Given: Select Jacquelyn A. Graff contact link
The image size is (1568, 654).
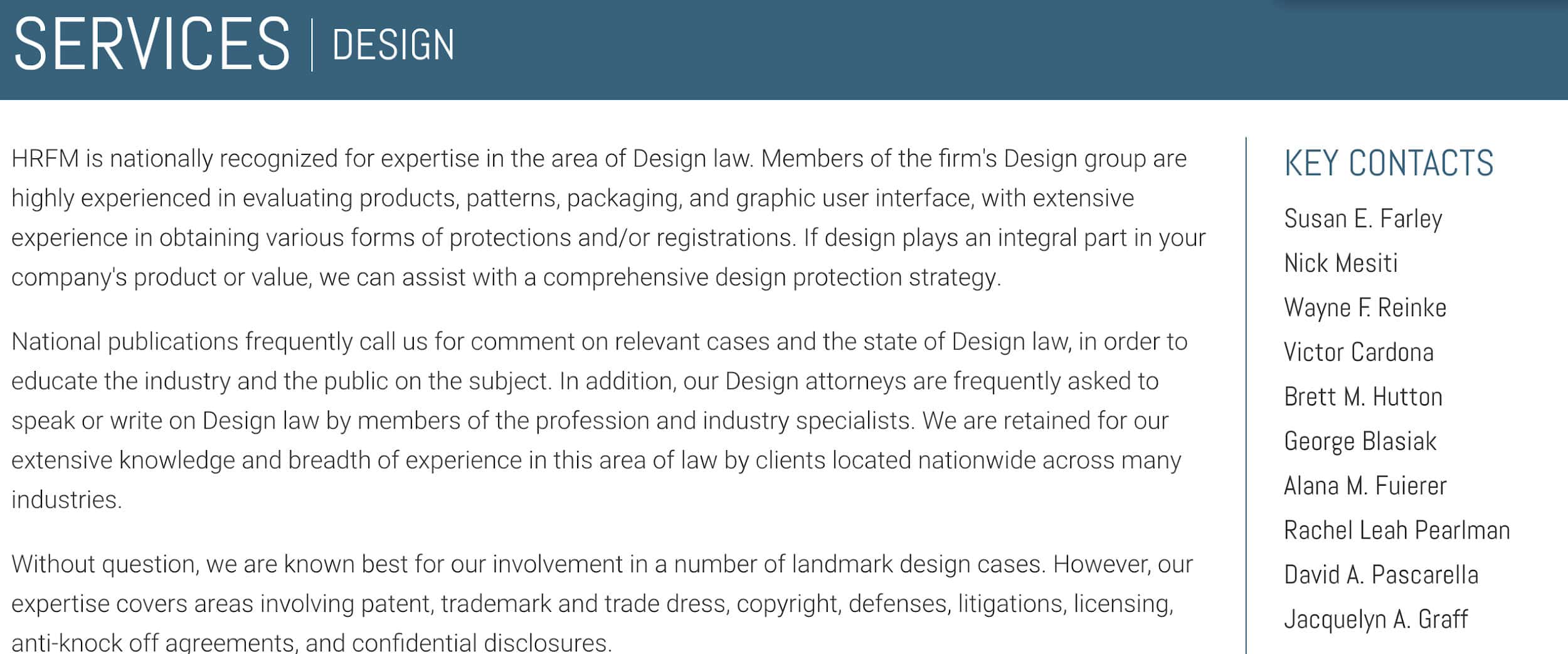Looking at the screenshot, I should point(1375,619).
